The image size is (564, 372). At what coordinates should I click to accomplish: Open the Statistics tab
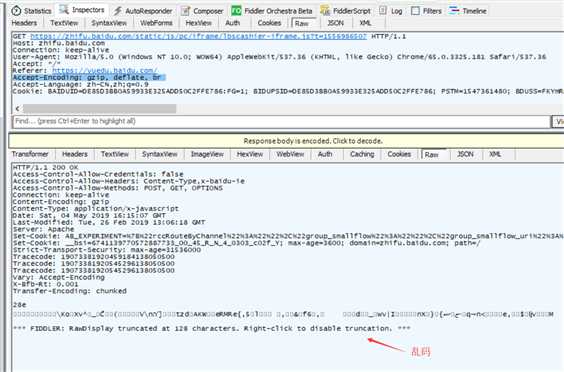32,11
